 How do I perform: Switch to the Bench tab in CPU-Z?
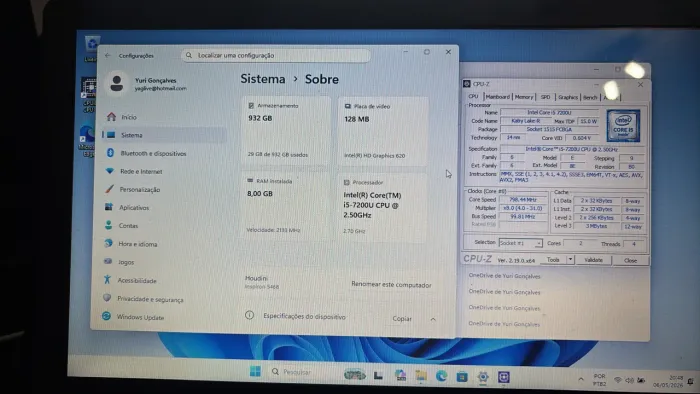tap(590, 97)
